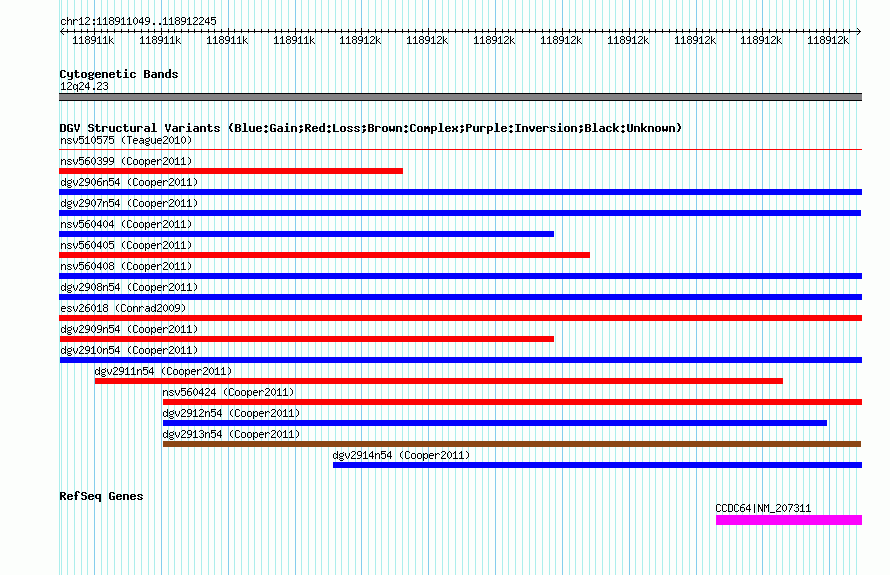
Task: Open variant dgv2911n54 (Cooper2011) label
Action: pos(163,371)
